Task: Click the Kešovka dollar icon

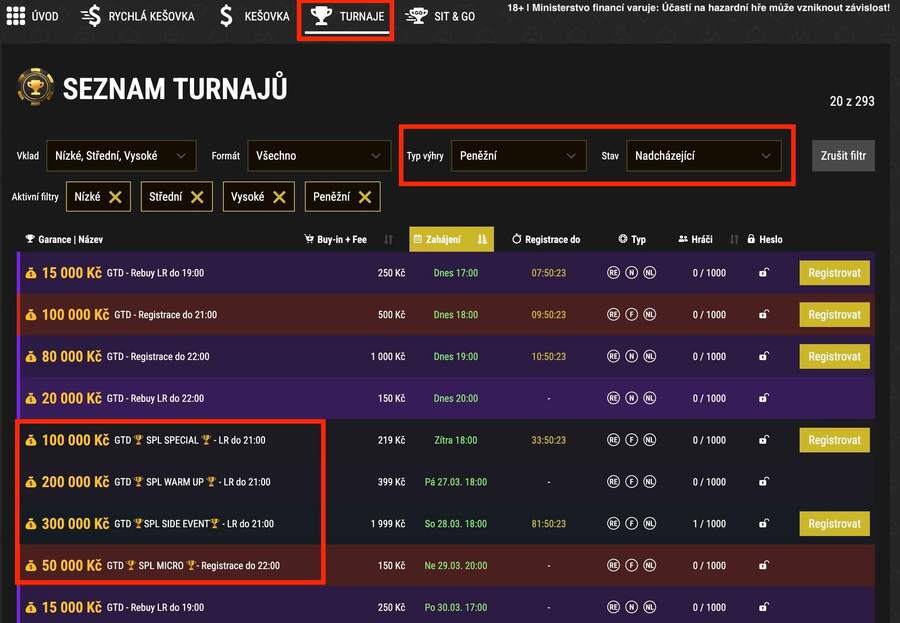Action: click(226, 16)
